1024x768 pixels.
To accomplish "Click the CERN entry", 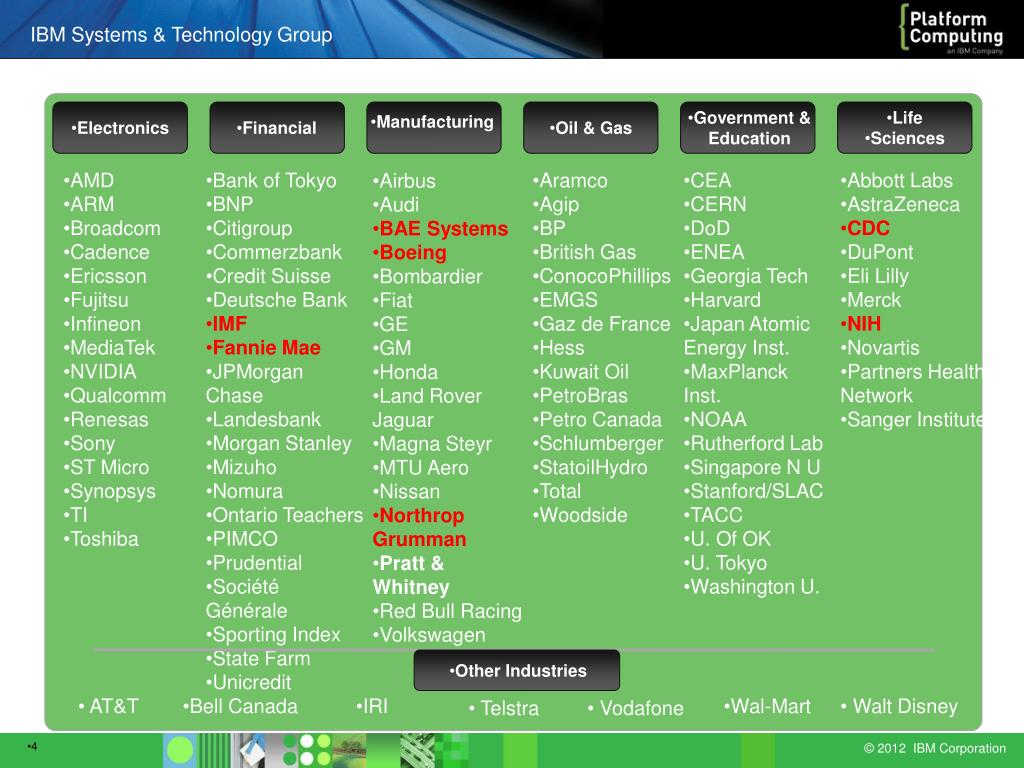I will coord(715,204).
